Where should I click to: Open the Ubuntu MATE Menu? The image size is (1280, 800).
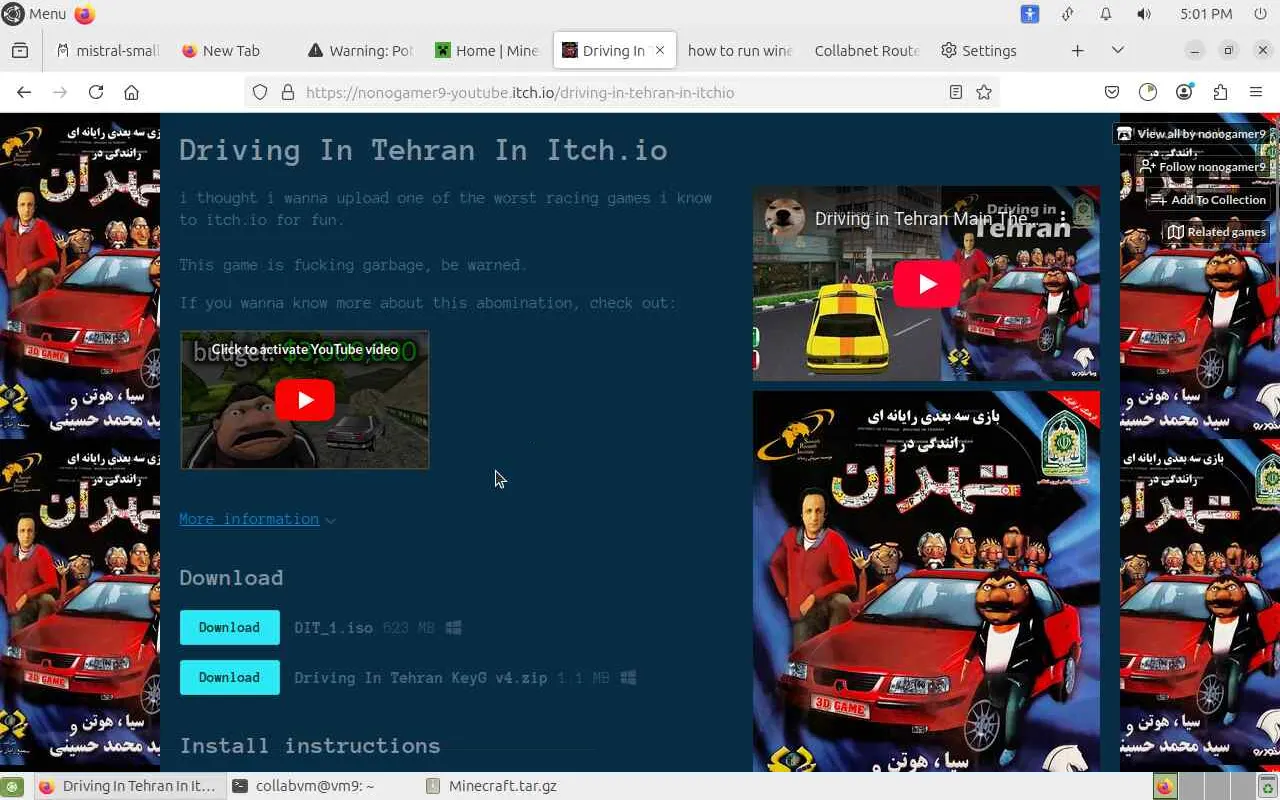coord(34,14)
